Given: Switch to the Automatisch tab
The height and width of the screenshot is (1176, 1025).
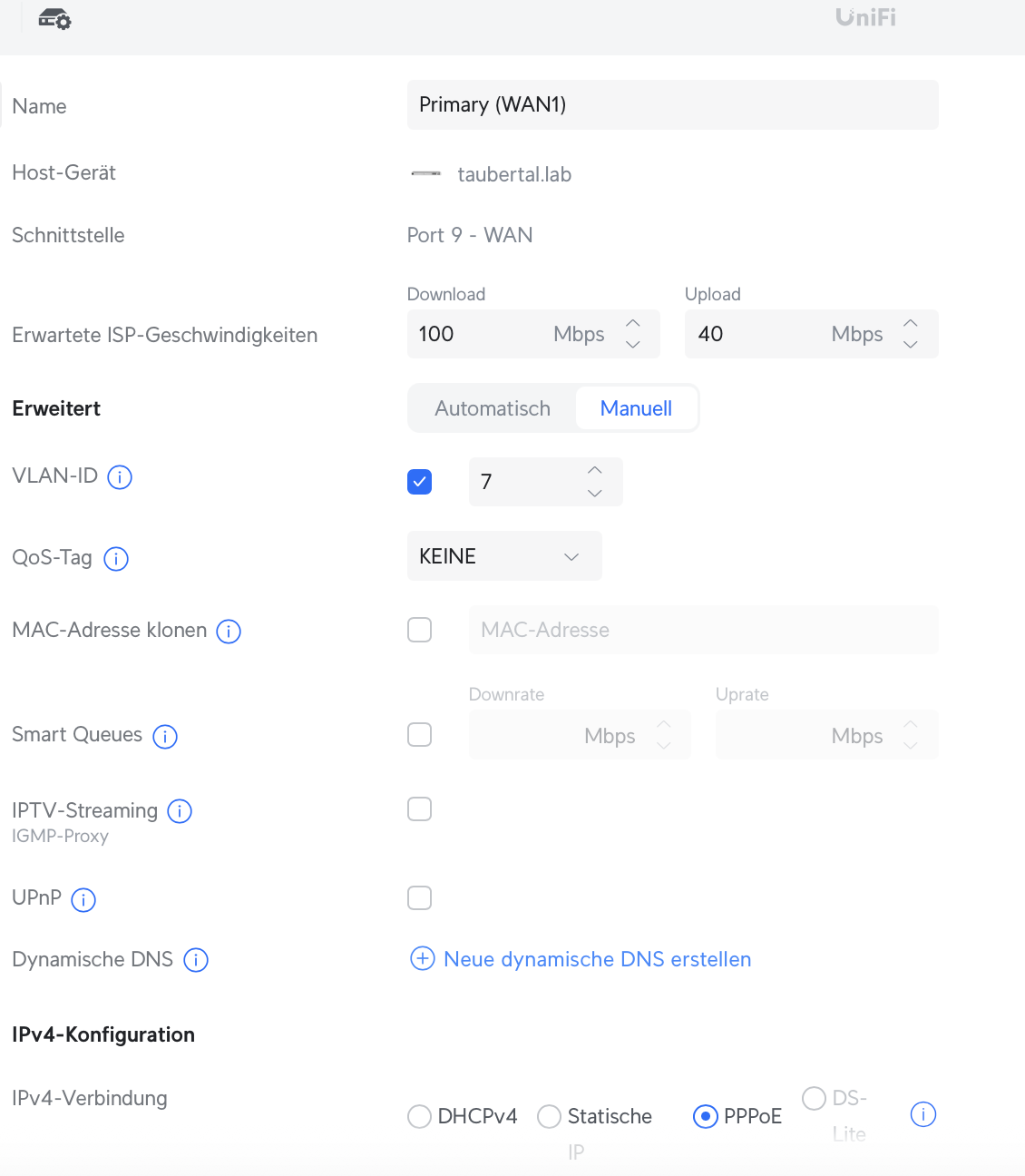Looking at the screenshot, I should [x=493, y=408].
